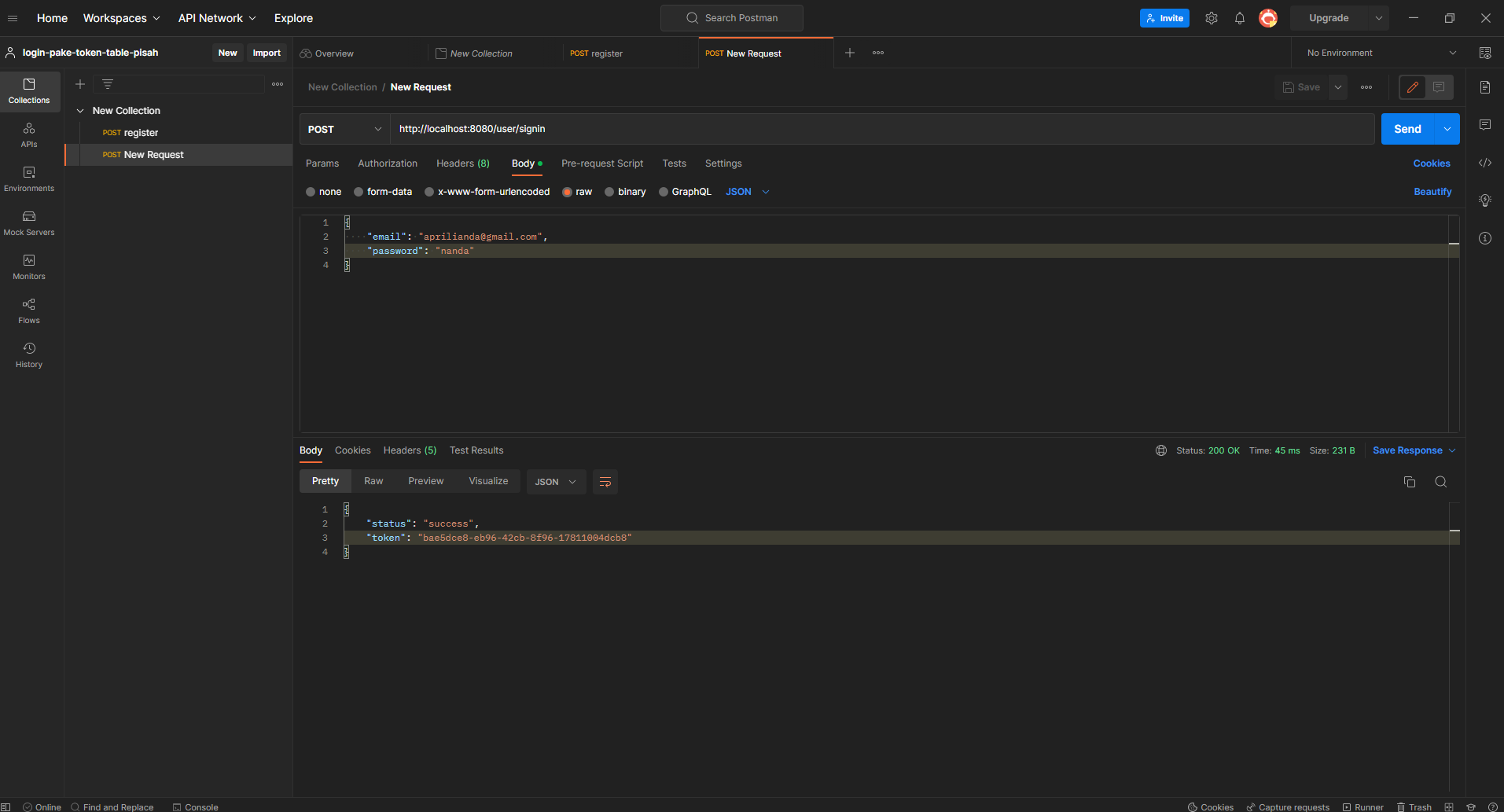
Task: Switch to the Authorization tab
Action: 388,164
